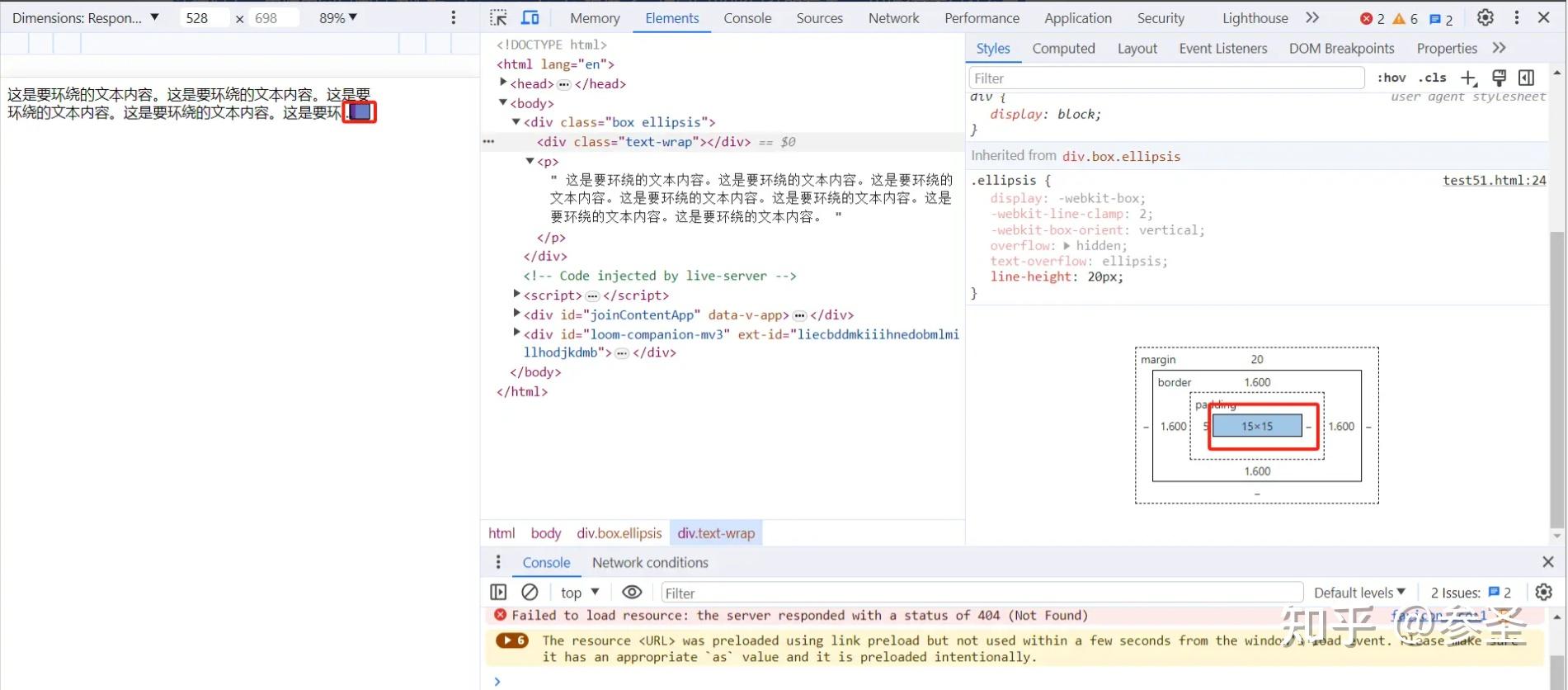Screen dimensions: 1568x690
Task: Open the Dimensions Responsive dropdown
Action: [85, 17]
